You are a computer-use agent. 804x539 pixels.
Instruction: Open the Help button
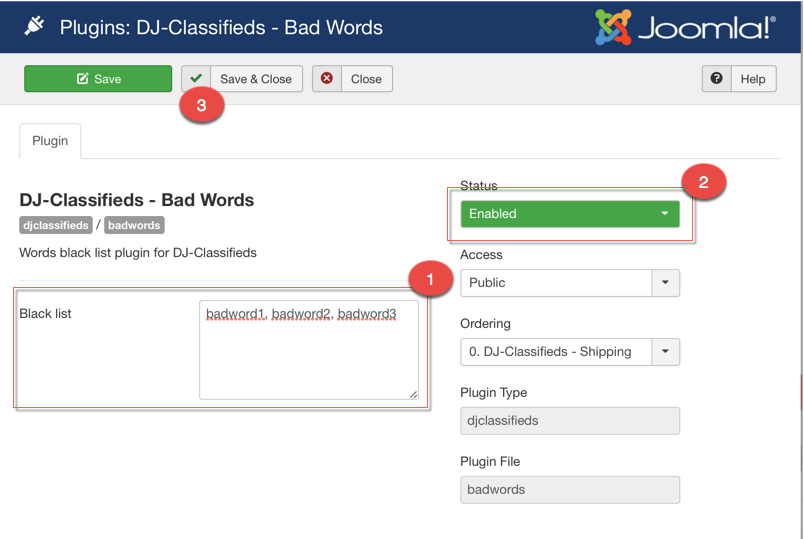point(739,78)
